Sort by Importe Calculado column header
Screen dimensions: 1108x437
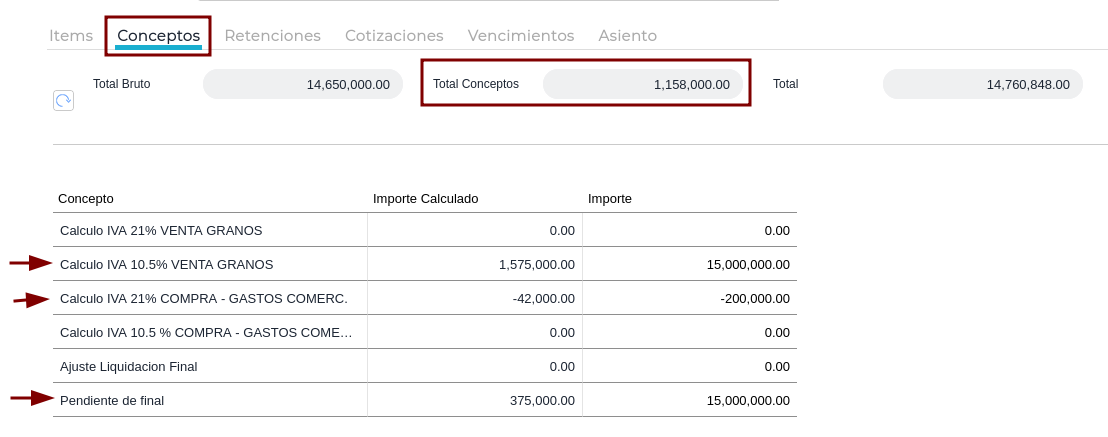click(425, 199)
